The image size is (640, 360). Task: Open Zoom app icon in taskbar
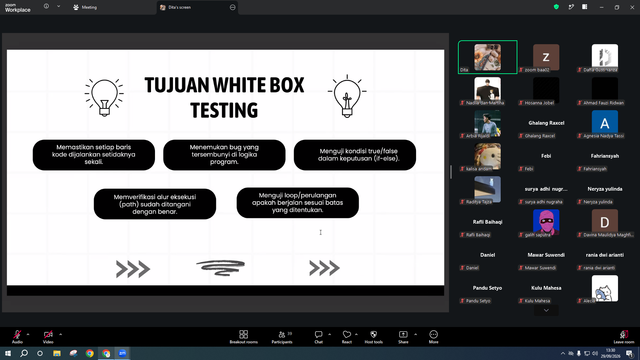122,353
